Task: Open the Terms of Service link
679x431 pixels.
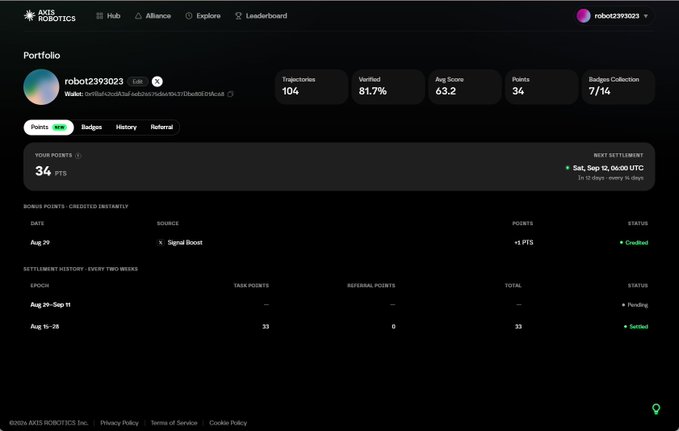Action: (174, 423)
